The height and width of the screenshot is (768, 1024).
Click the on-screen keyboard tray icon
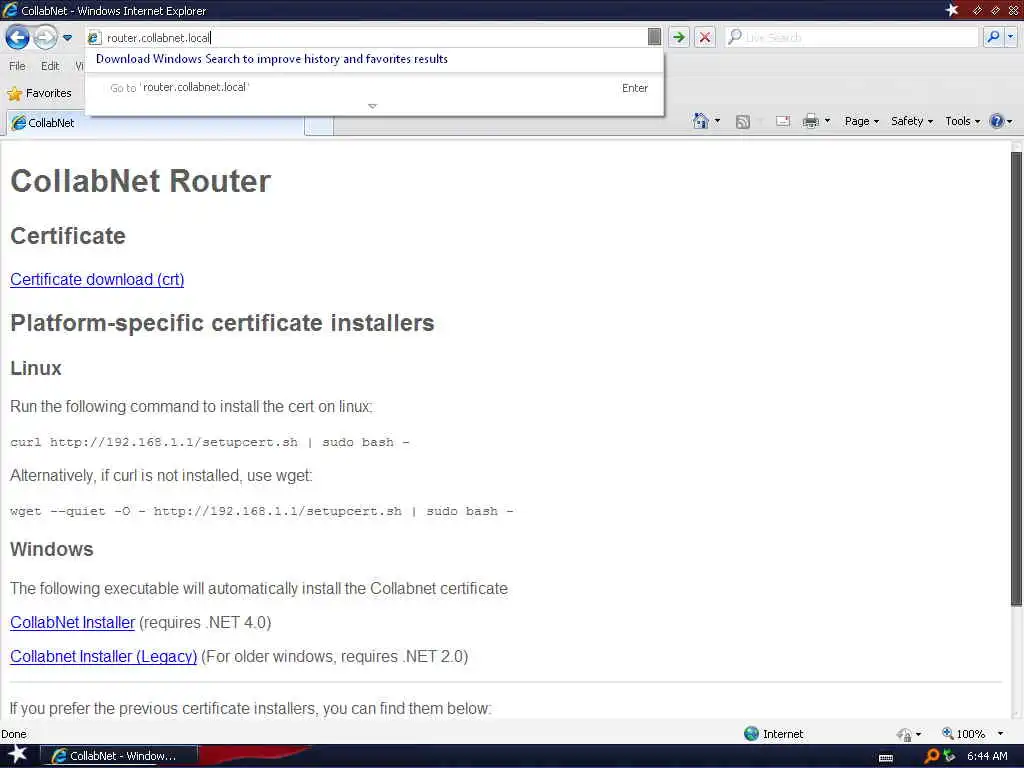(x=886, y=758)
